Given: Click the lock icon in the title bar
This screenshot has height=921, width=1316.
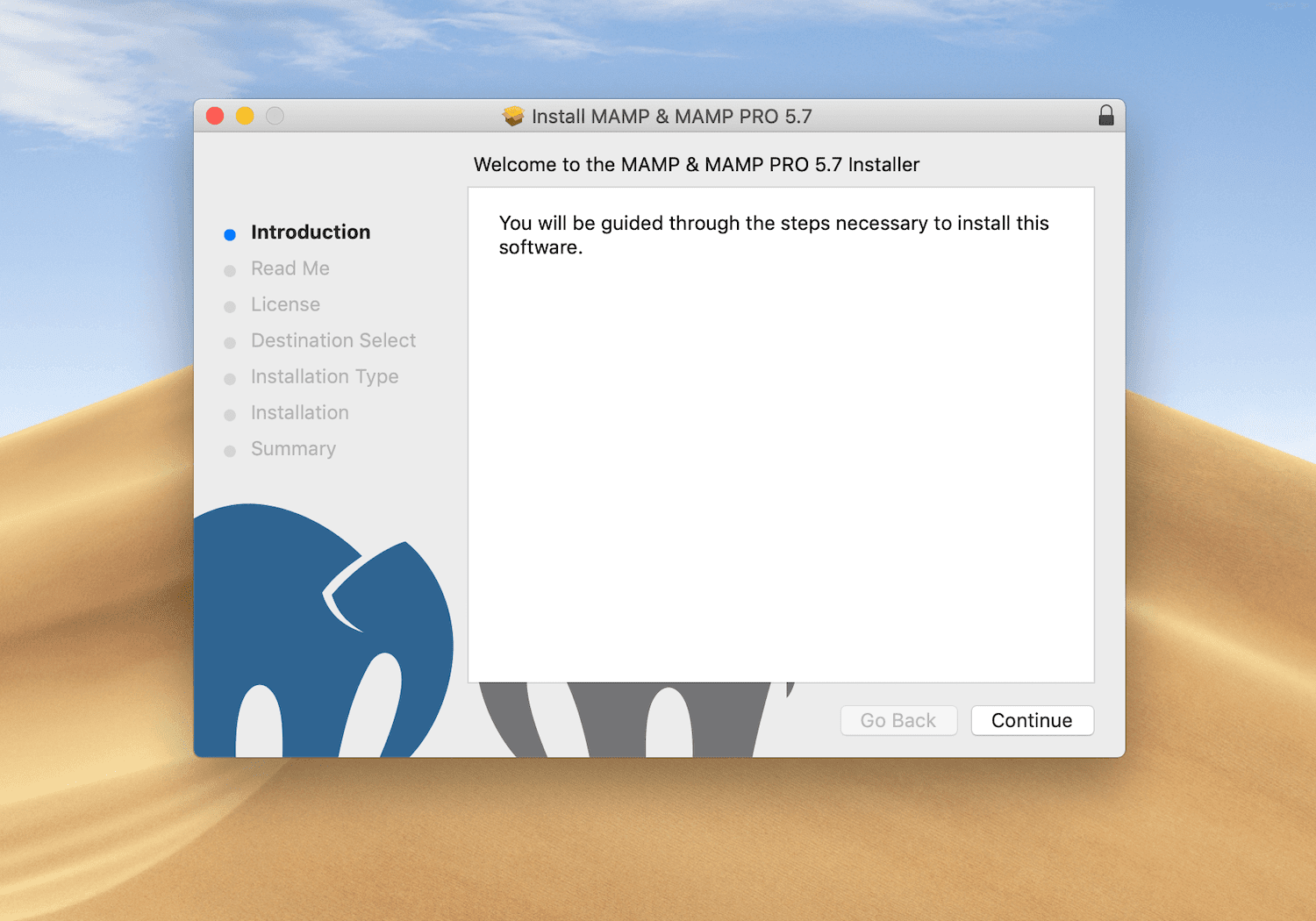Looking at the screenshot, I should pyautogui.click(x=1106, y=115).
